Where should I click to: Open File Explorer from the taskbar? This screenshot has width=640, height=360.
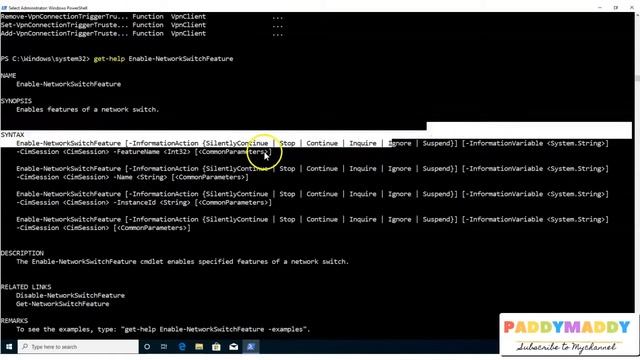(x=199, y=347)
